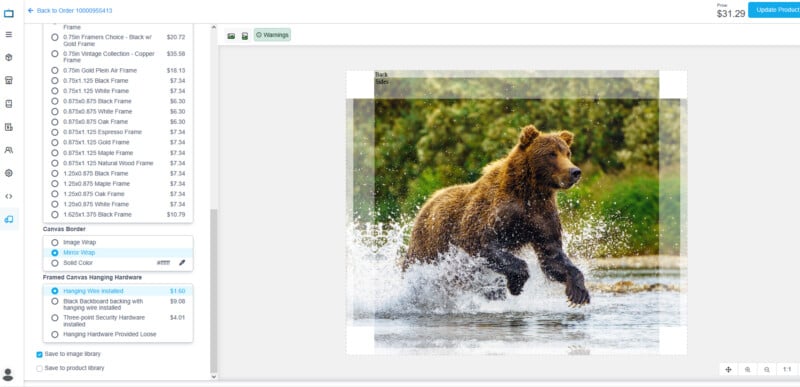
Task: Click the sidebar document icon above customers
Action: [x=9, y=127]
